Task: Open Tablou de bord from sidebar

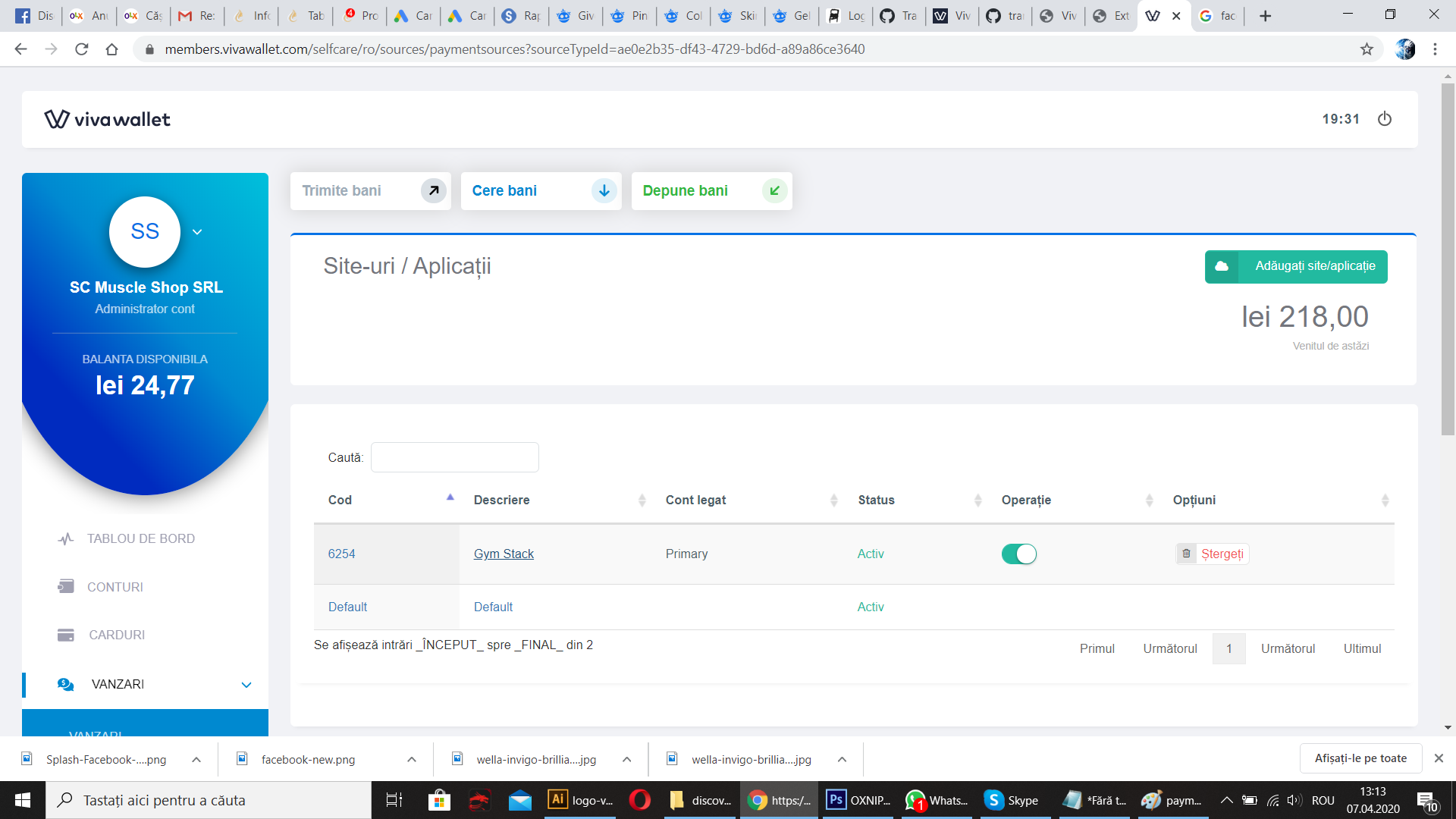Action: pos(141,538)
